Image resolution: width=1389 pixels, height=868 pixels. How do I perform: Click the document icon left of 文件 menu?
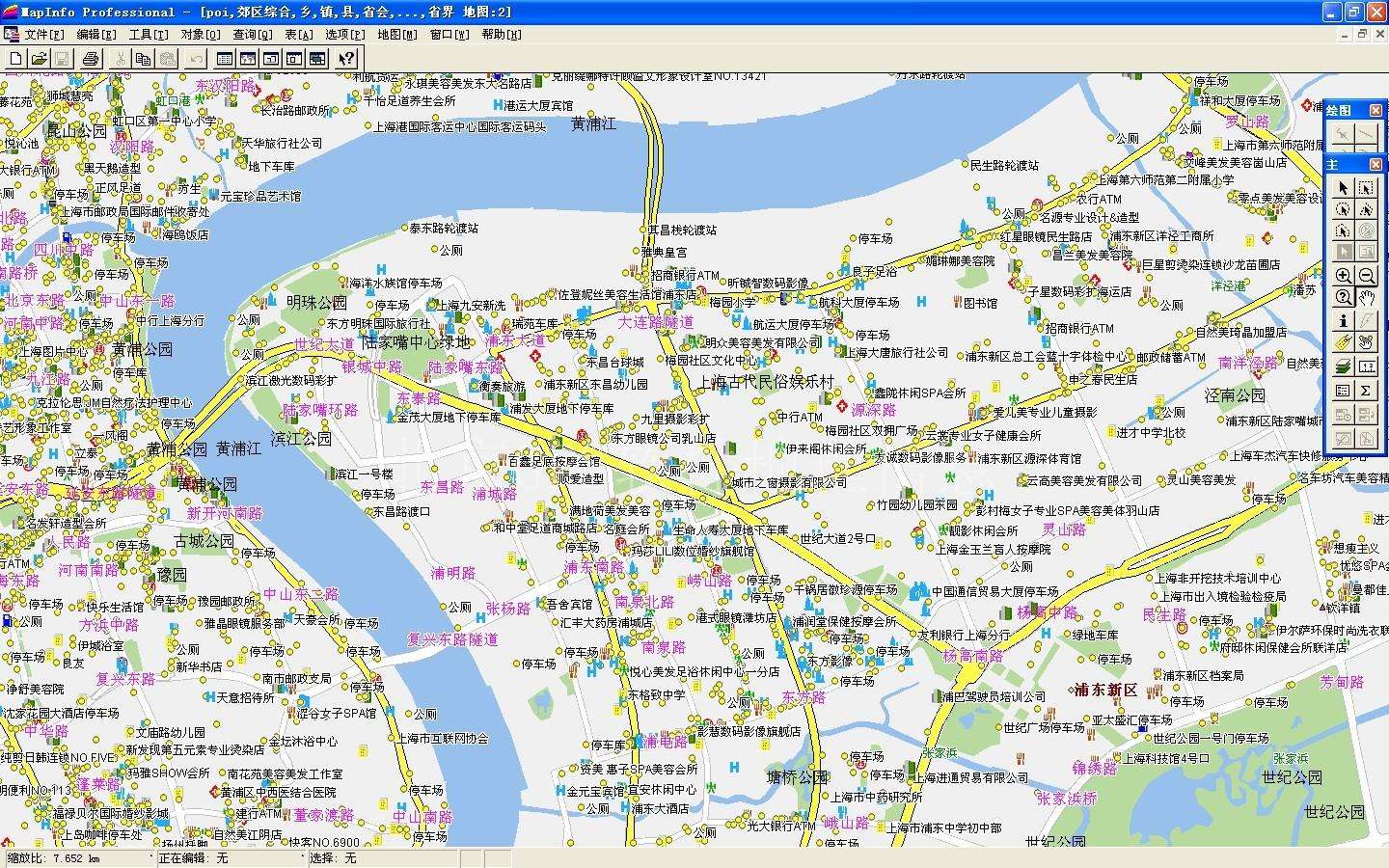[x=11, y=35]
